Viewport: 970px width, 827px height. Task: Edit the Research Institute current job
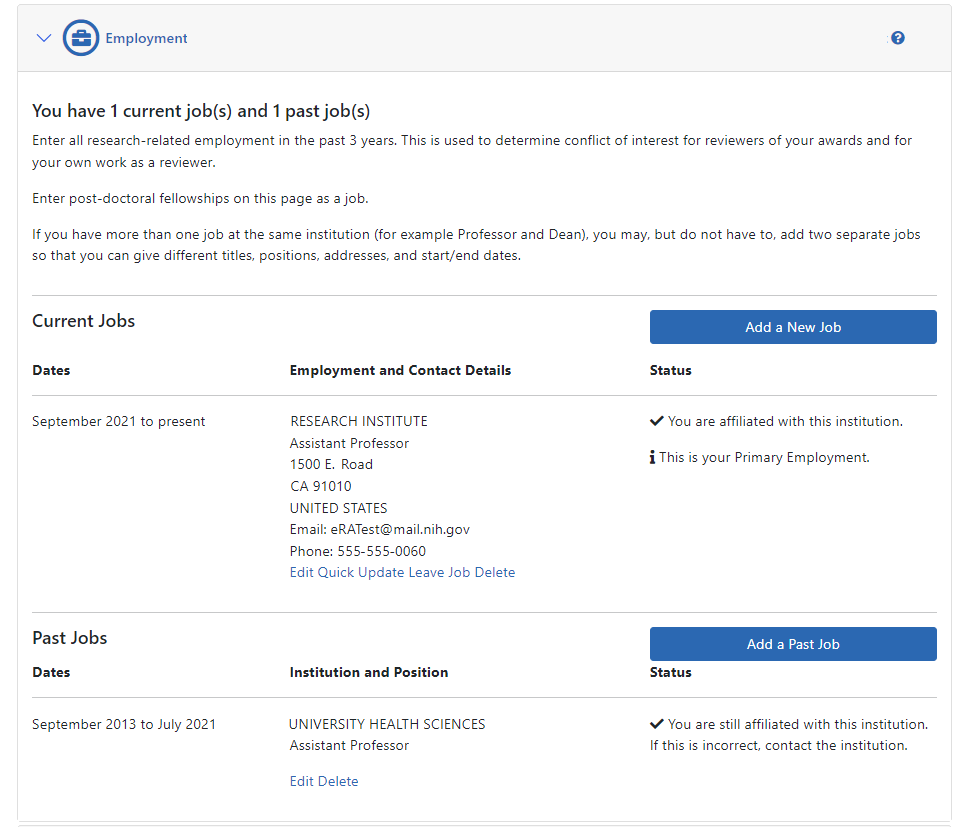[x=301, y=573]
